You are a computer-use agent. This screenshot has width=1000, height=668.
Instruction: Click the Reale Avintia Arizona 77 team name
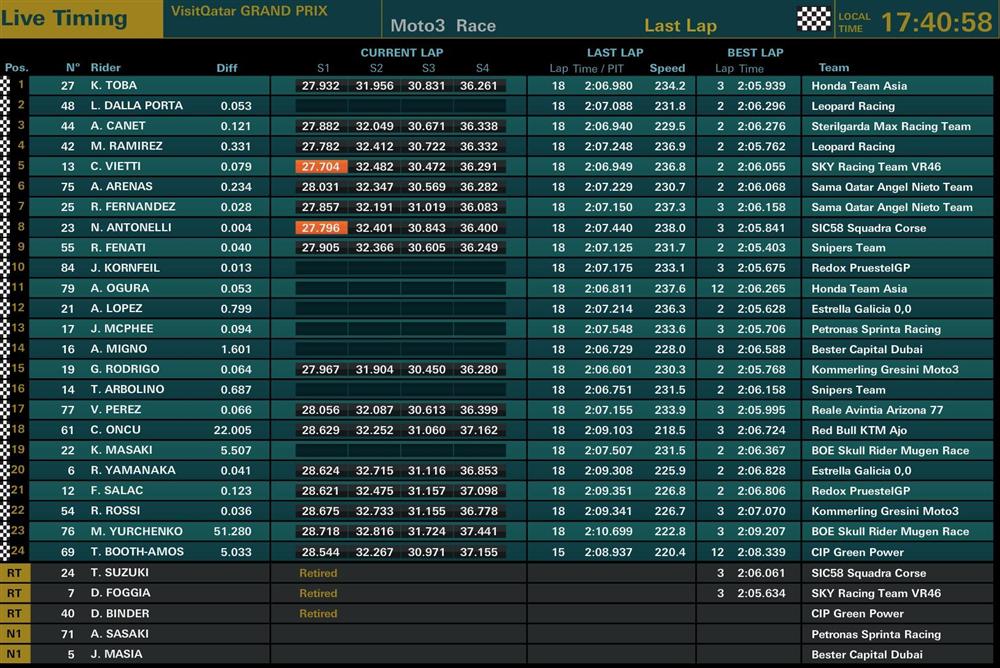click(877, 410)
